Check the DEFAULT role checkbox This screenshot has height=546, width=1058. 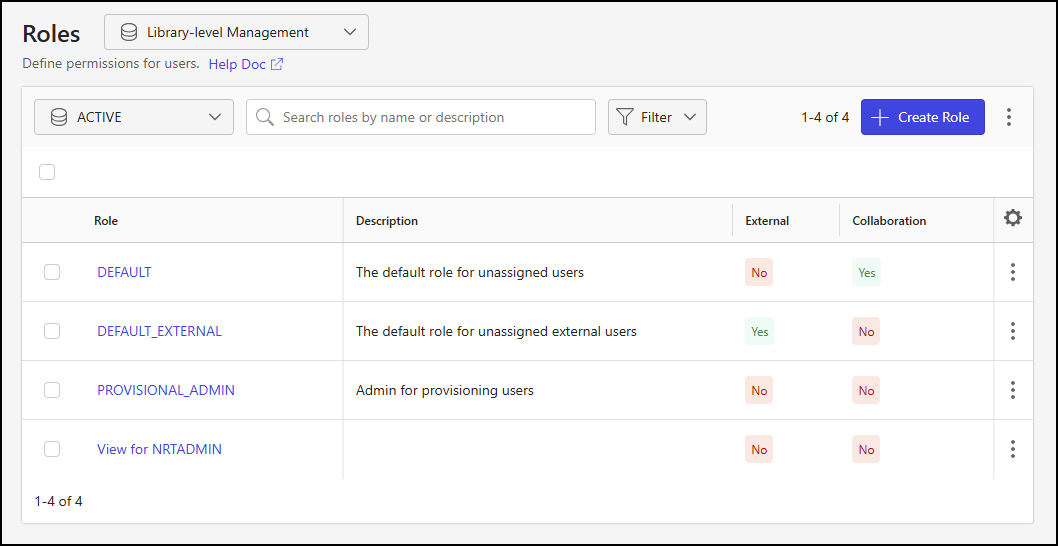(52, 272)
